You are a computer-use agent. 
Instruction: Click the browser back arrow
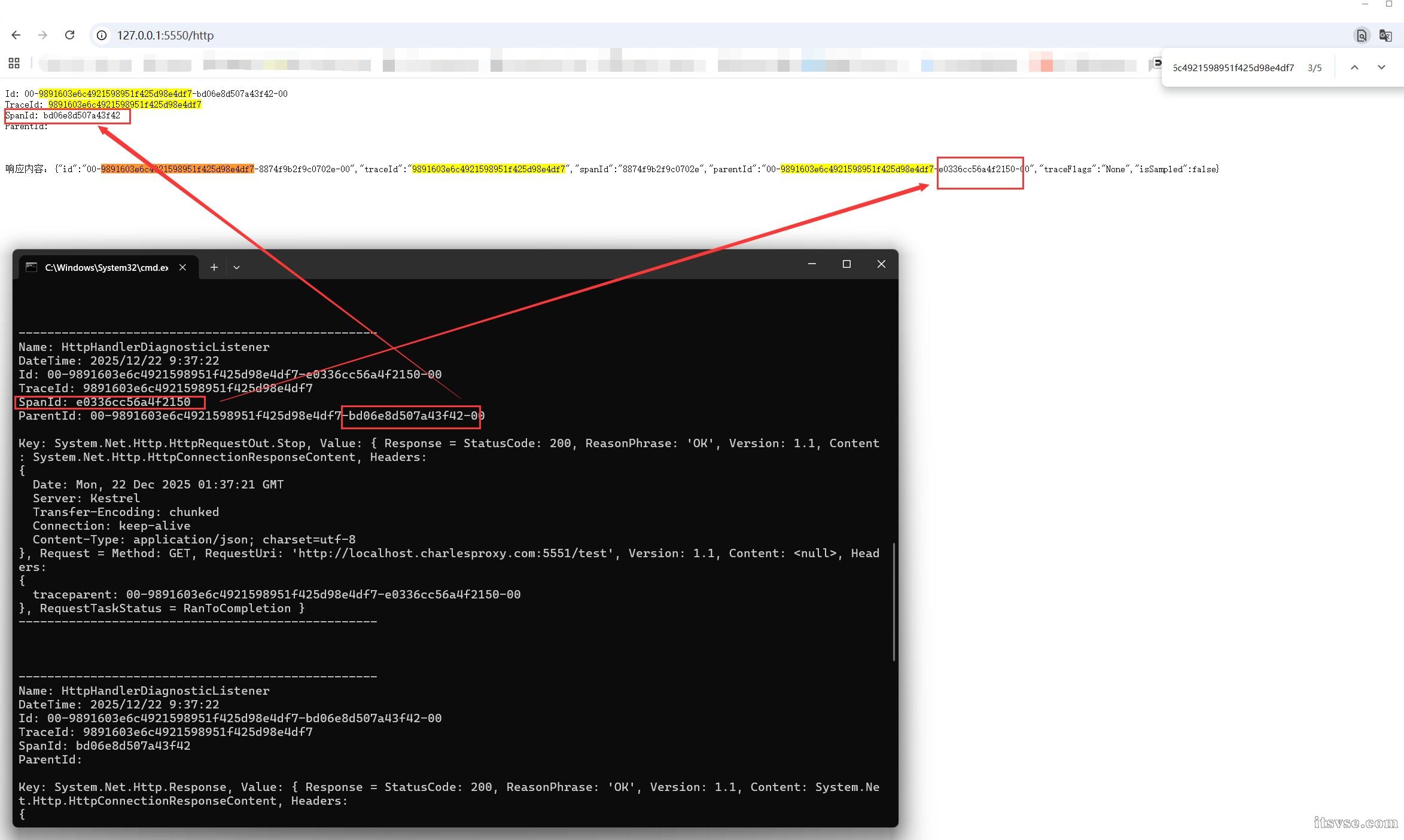16,35
